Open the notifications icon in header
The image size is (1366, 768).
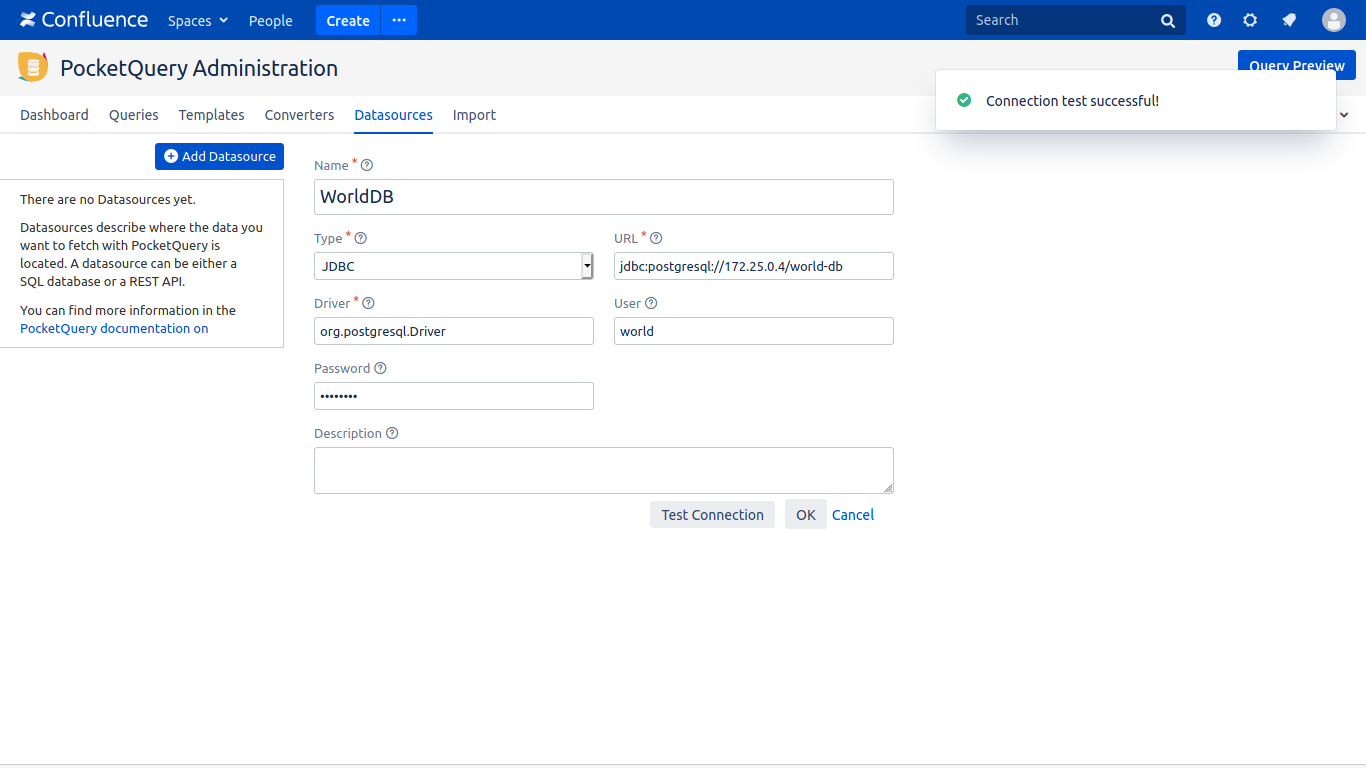point(1289,20)
